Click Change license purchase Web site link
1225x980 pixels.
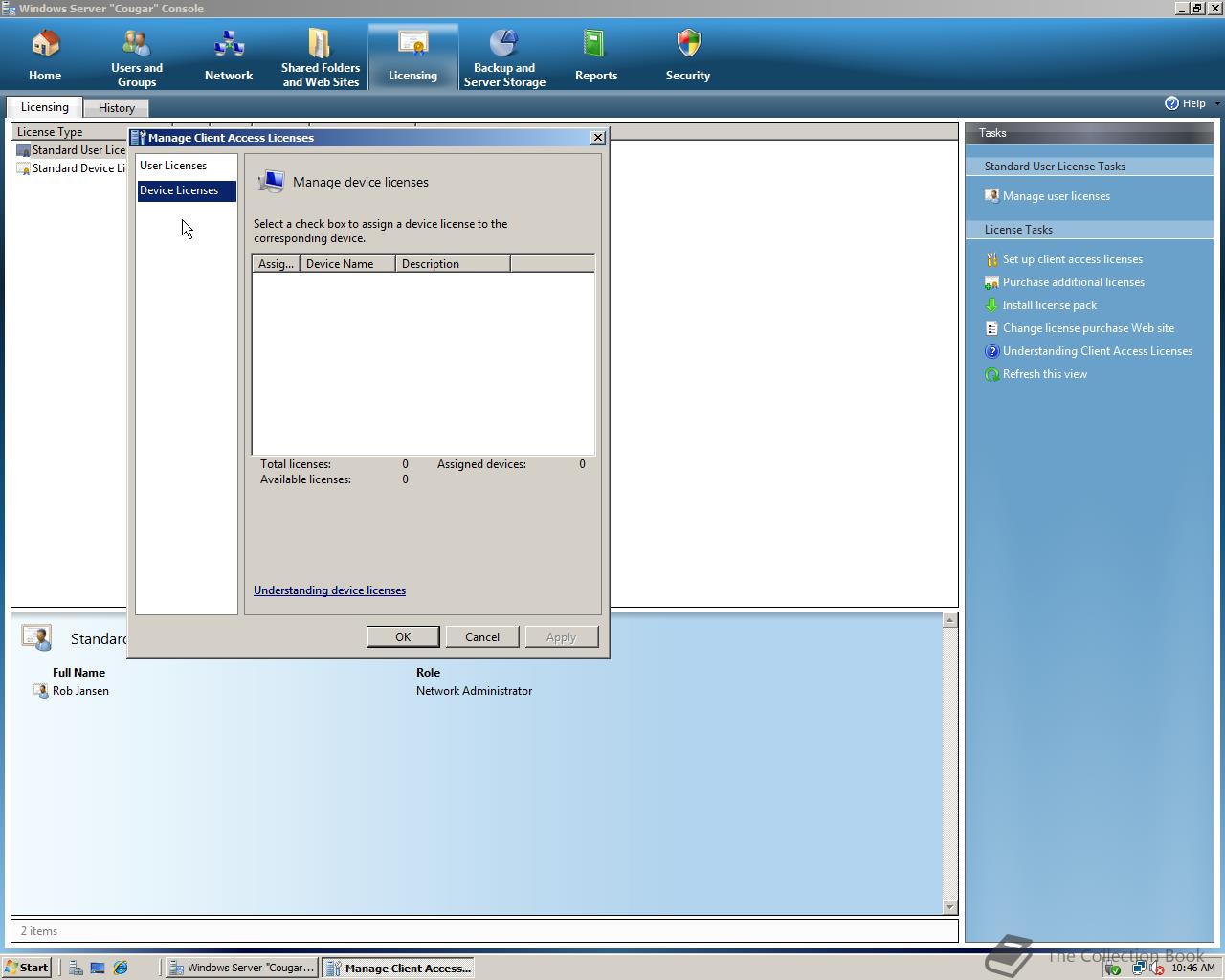point(1088,328)
